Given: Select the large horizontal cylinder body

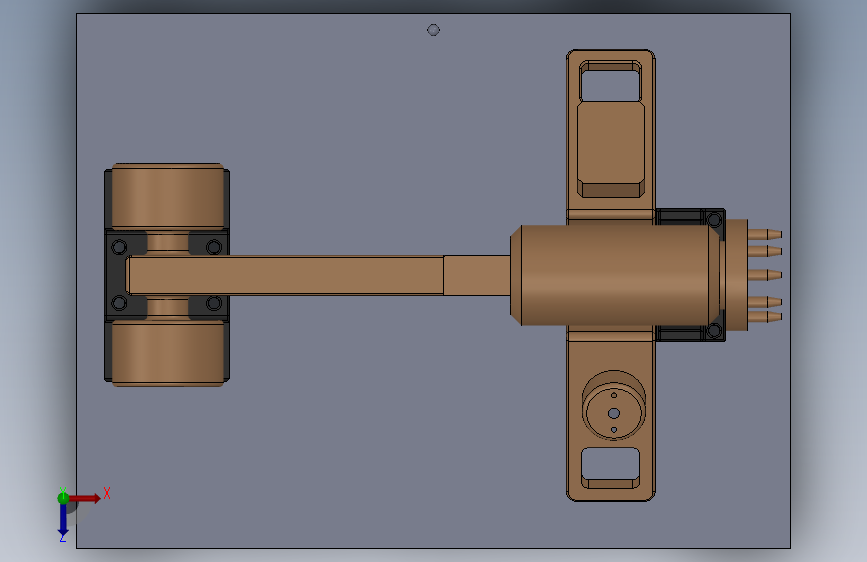Looking at the screenshot, I should tap(615, 275).
